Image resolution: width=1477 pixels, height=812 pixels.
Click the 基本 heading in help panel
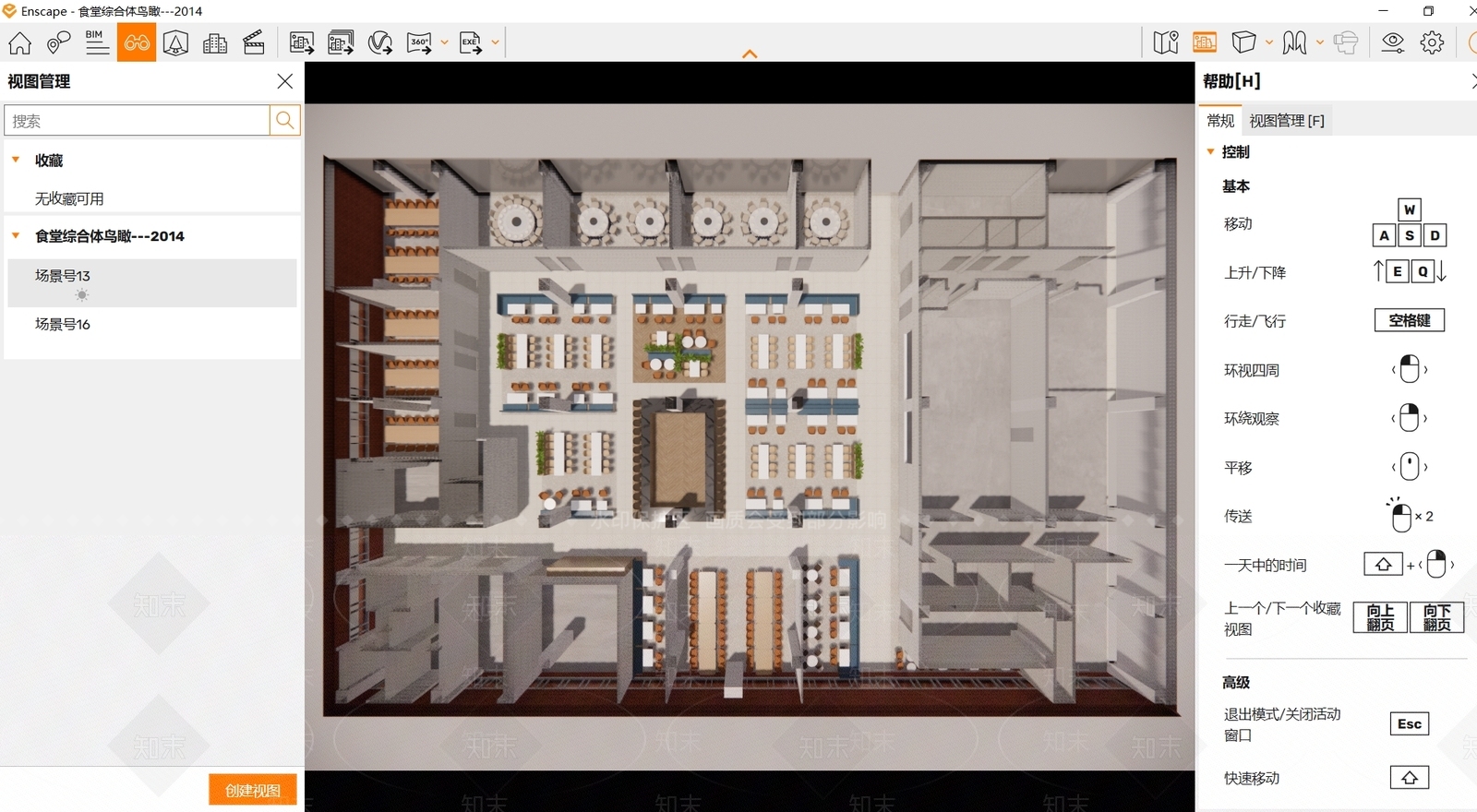[1236, 186]
